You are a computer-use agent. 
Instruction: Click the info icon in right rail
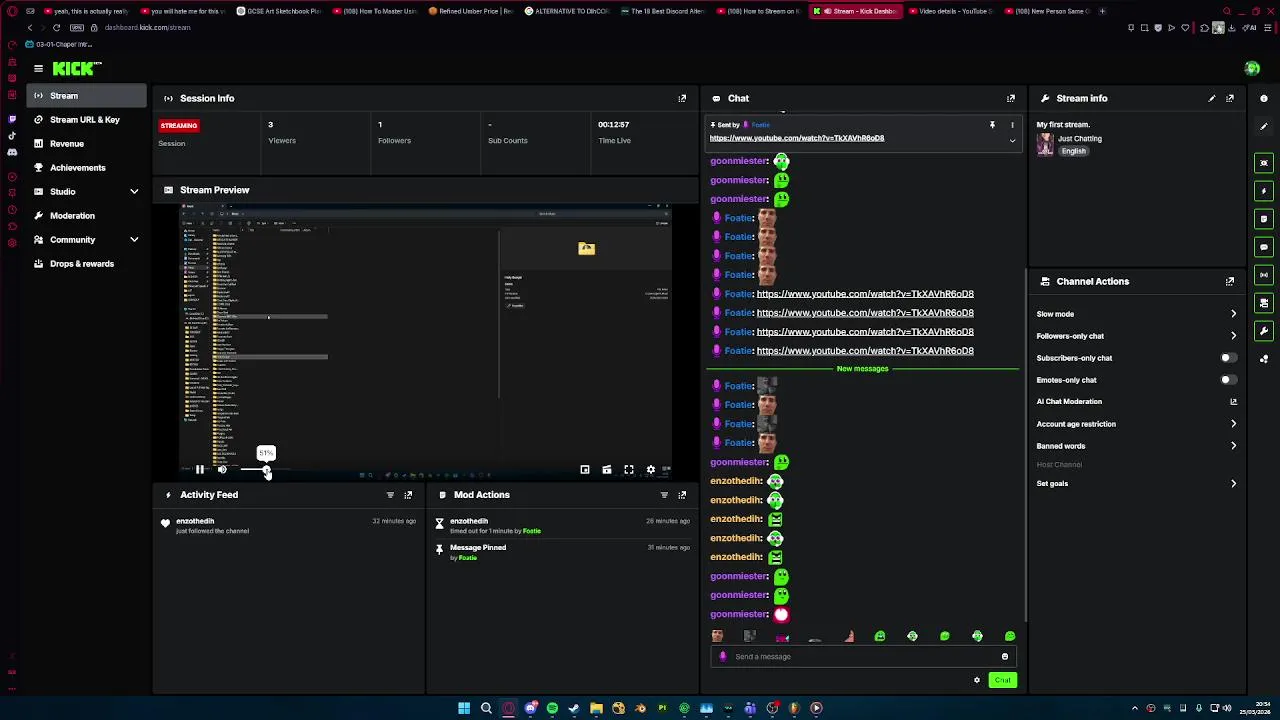(1264, 98)
